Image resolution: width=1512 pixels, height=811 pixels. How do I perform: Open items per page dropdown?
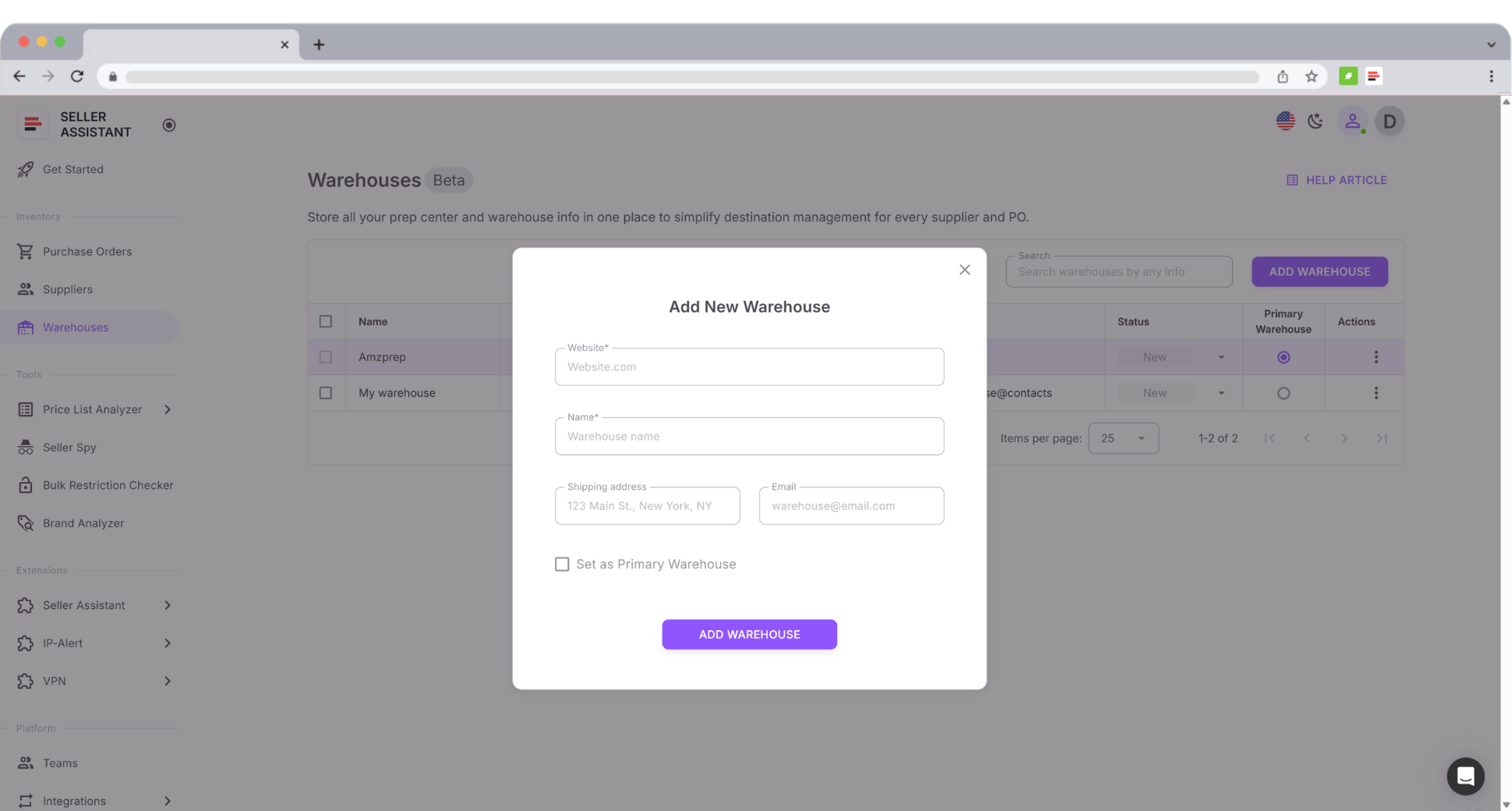point(1123,438)
